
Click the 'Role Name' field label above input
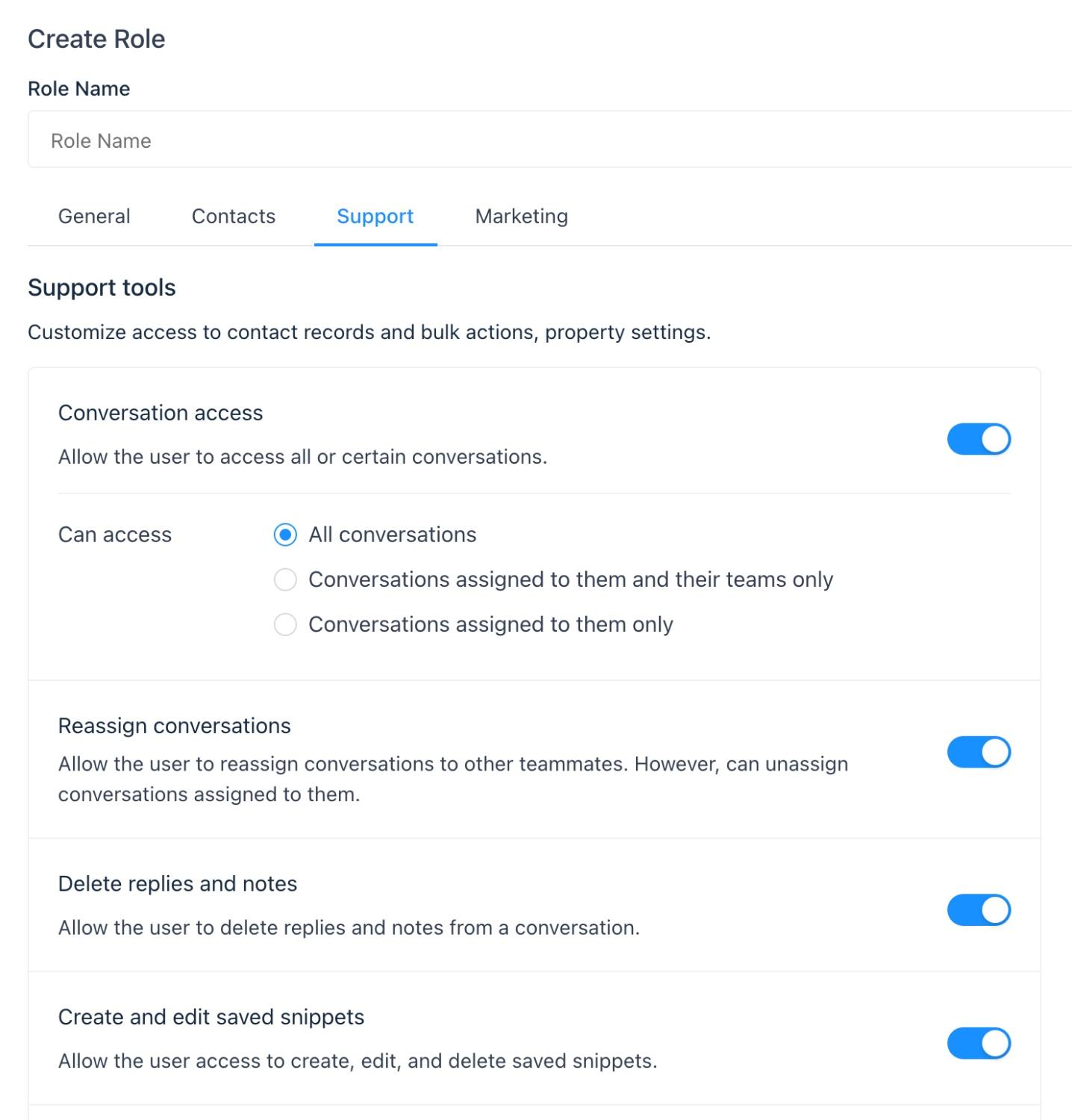point(79,89)
